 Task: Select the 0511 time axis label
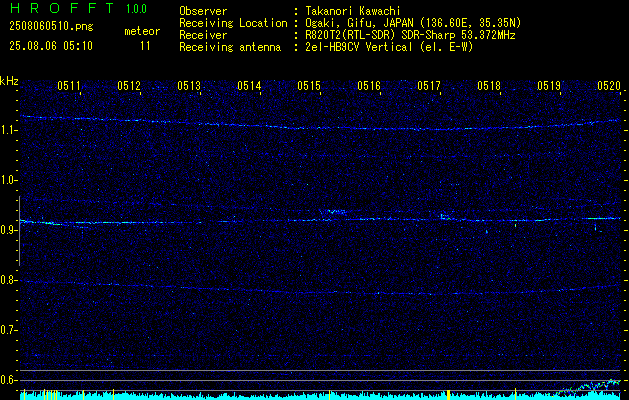69,85
